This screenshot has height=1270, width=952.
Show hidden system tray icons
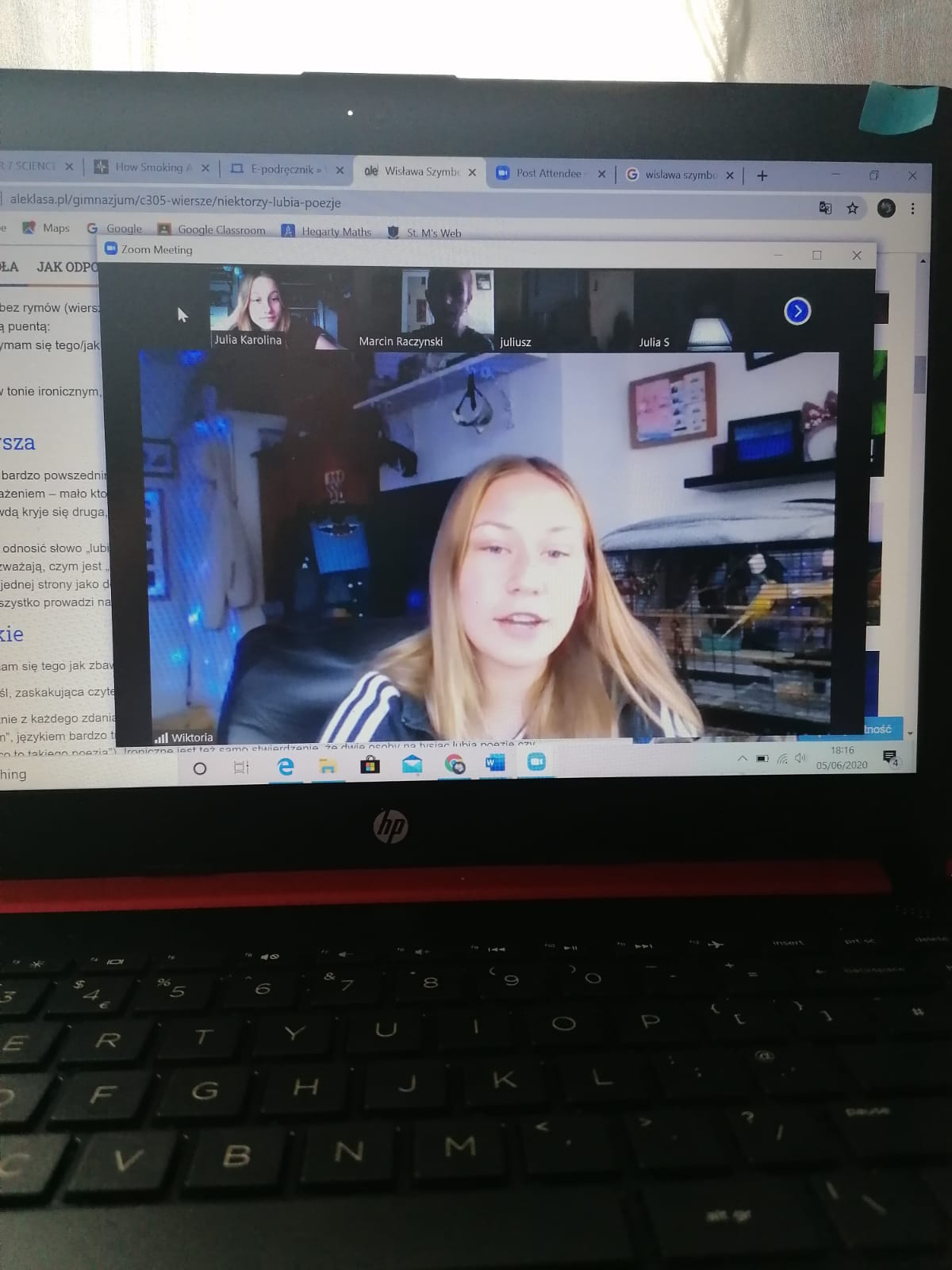pyautogui.click(x=743, y=759)
